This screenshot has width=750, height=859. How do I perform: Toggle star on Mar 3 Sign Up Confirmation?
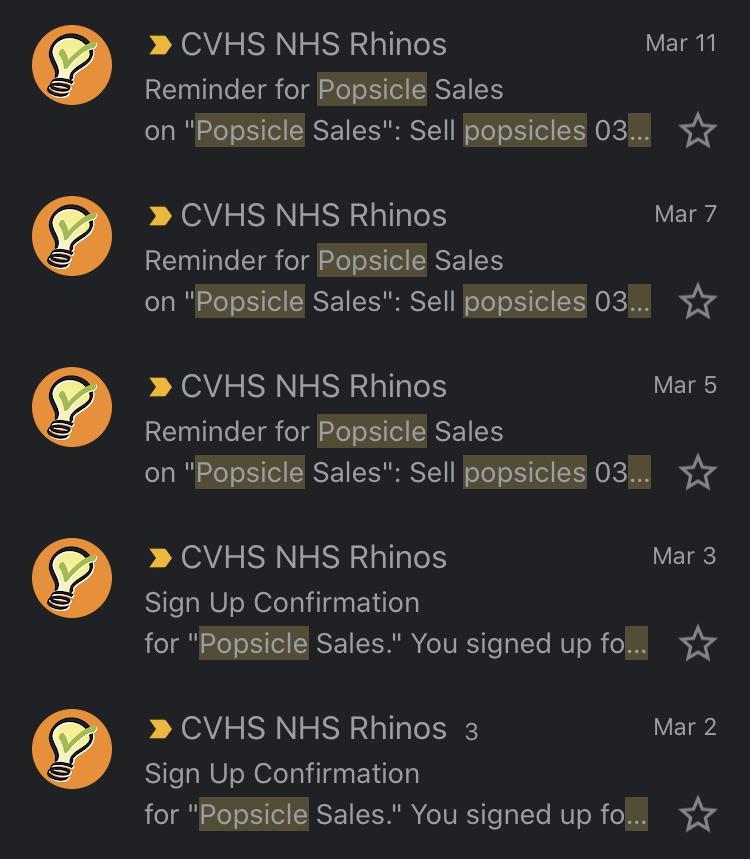click(x=697, y=644)
